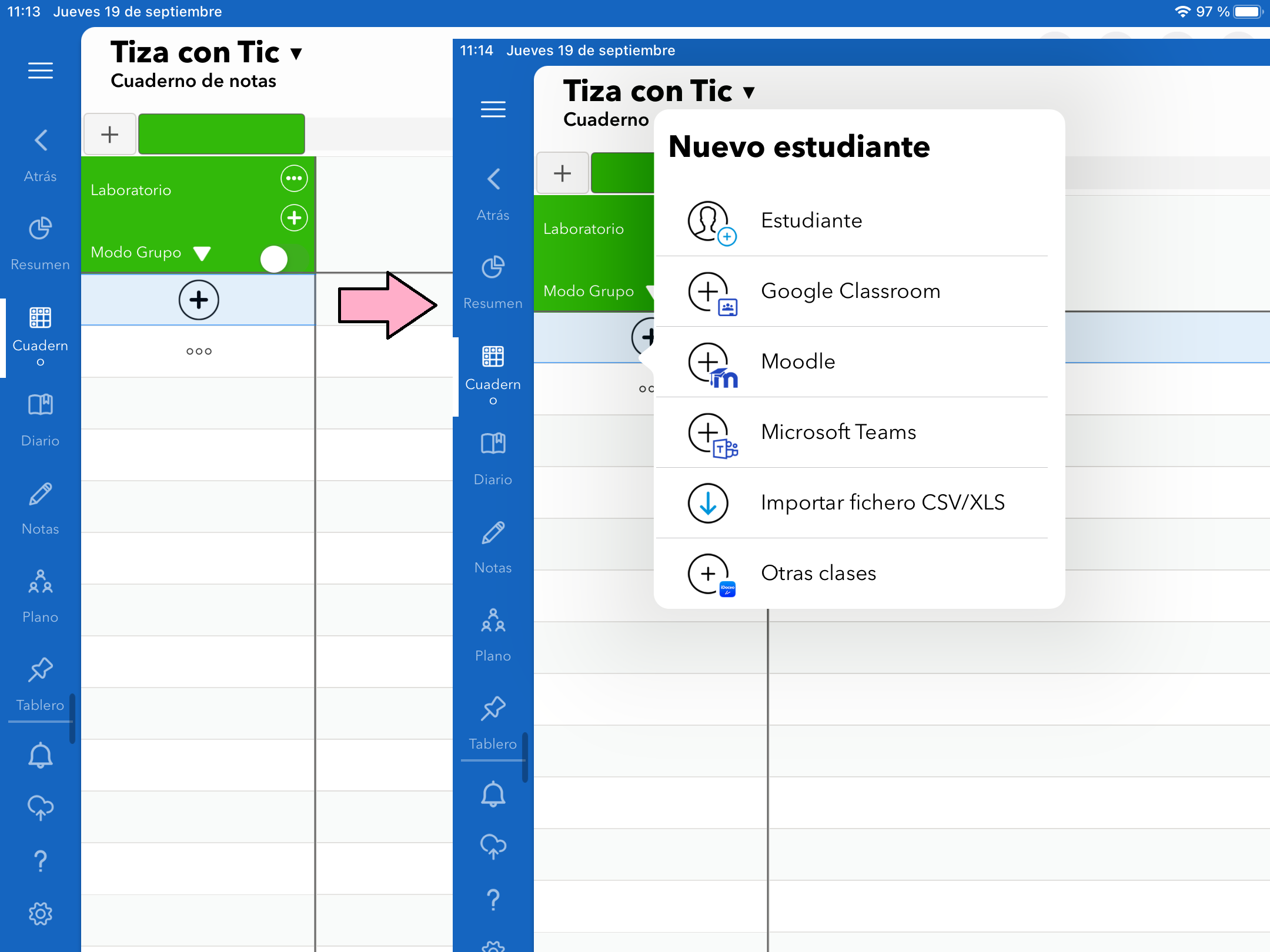Click the three small circles under the add-student row
Screen dimensions: 1270x952
[x=199, y=351]
